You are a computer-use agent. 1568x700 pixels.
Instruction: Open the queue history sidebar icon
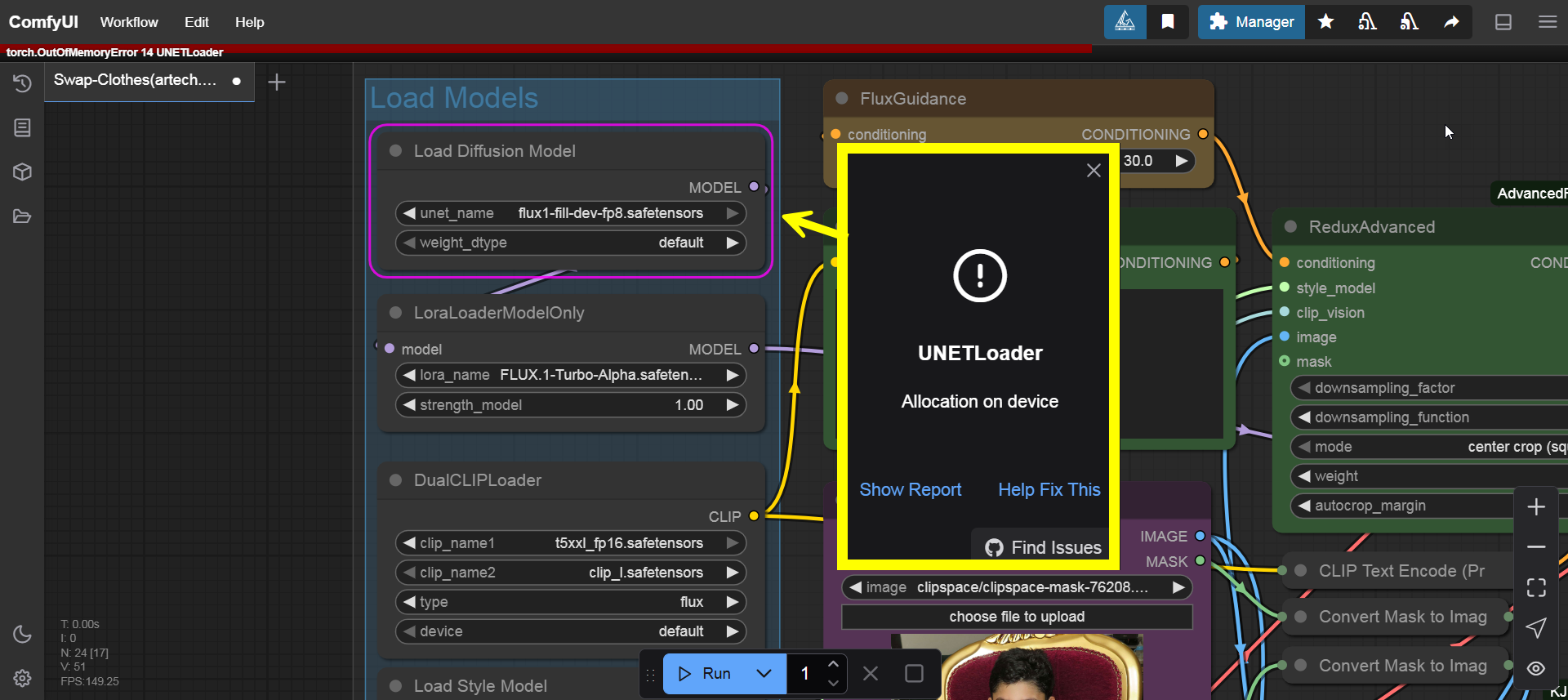coord(22,83)
